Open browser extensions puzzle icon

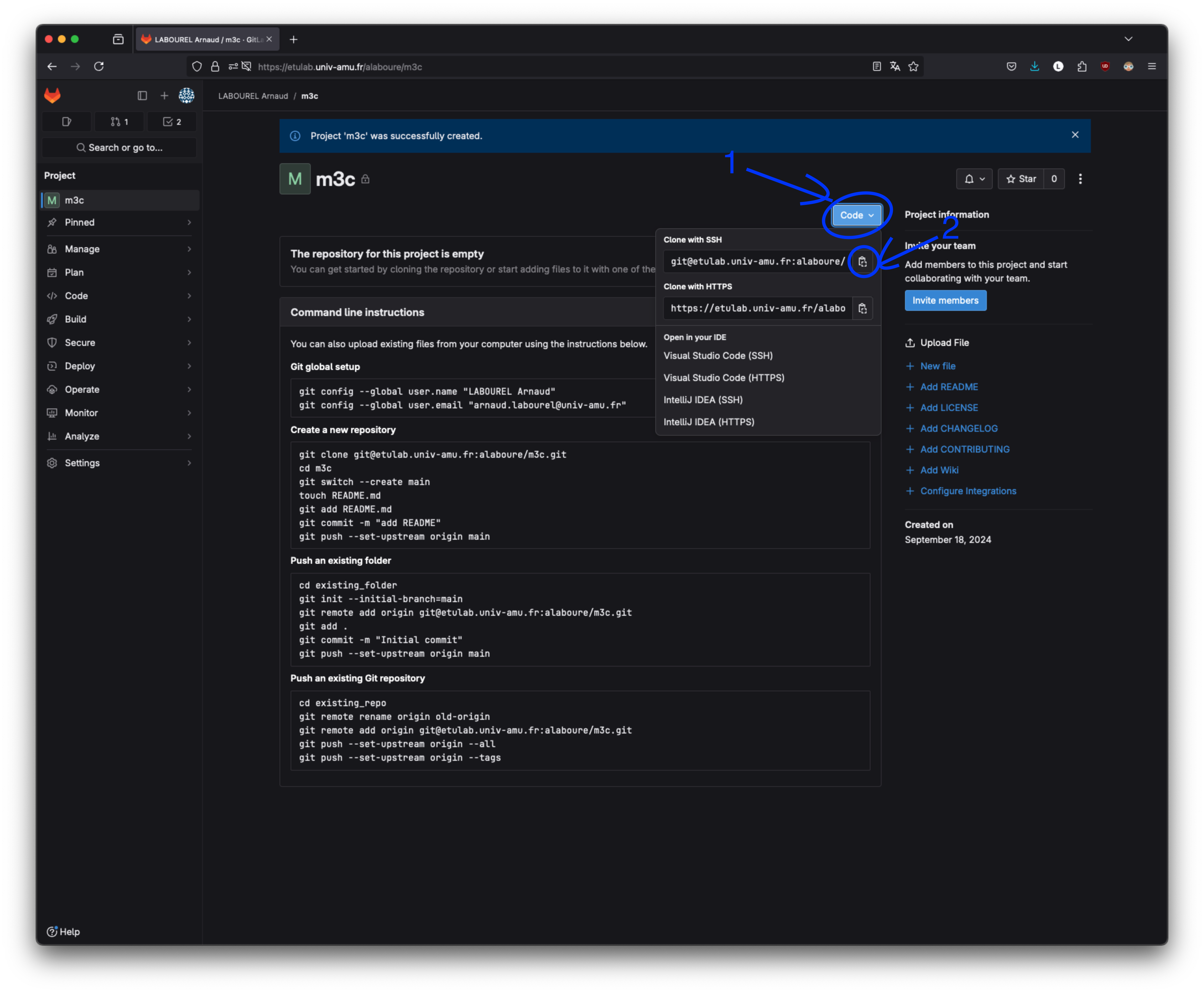coord(1082,66)
